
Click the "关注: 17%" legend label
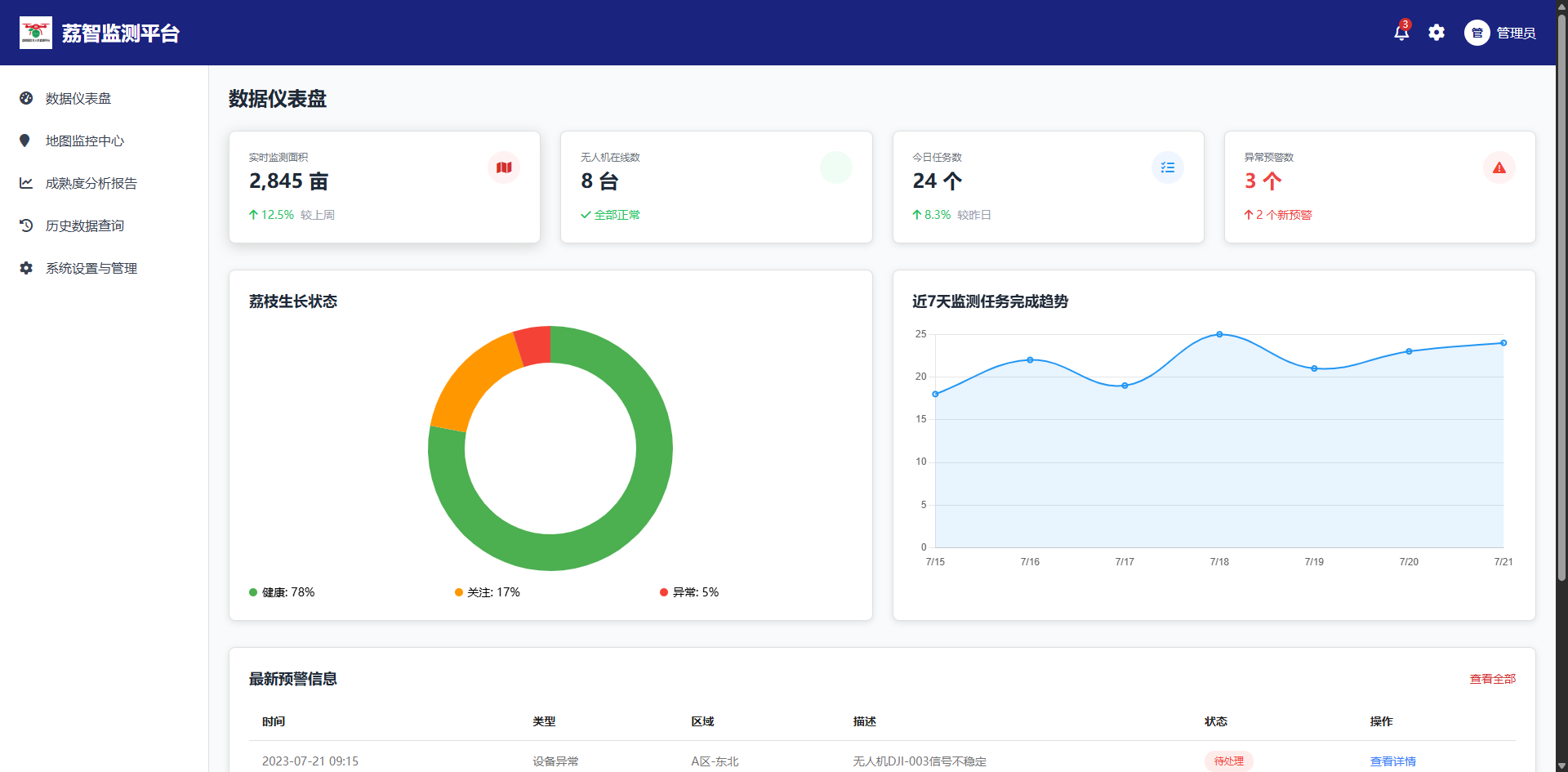(494, 592)
